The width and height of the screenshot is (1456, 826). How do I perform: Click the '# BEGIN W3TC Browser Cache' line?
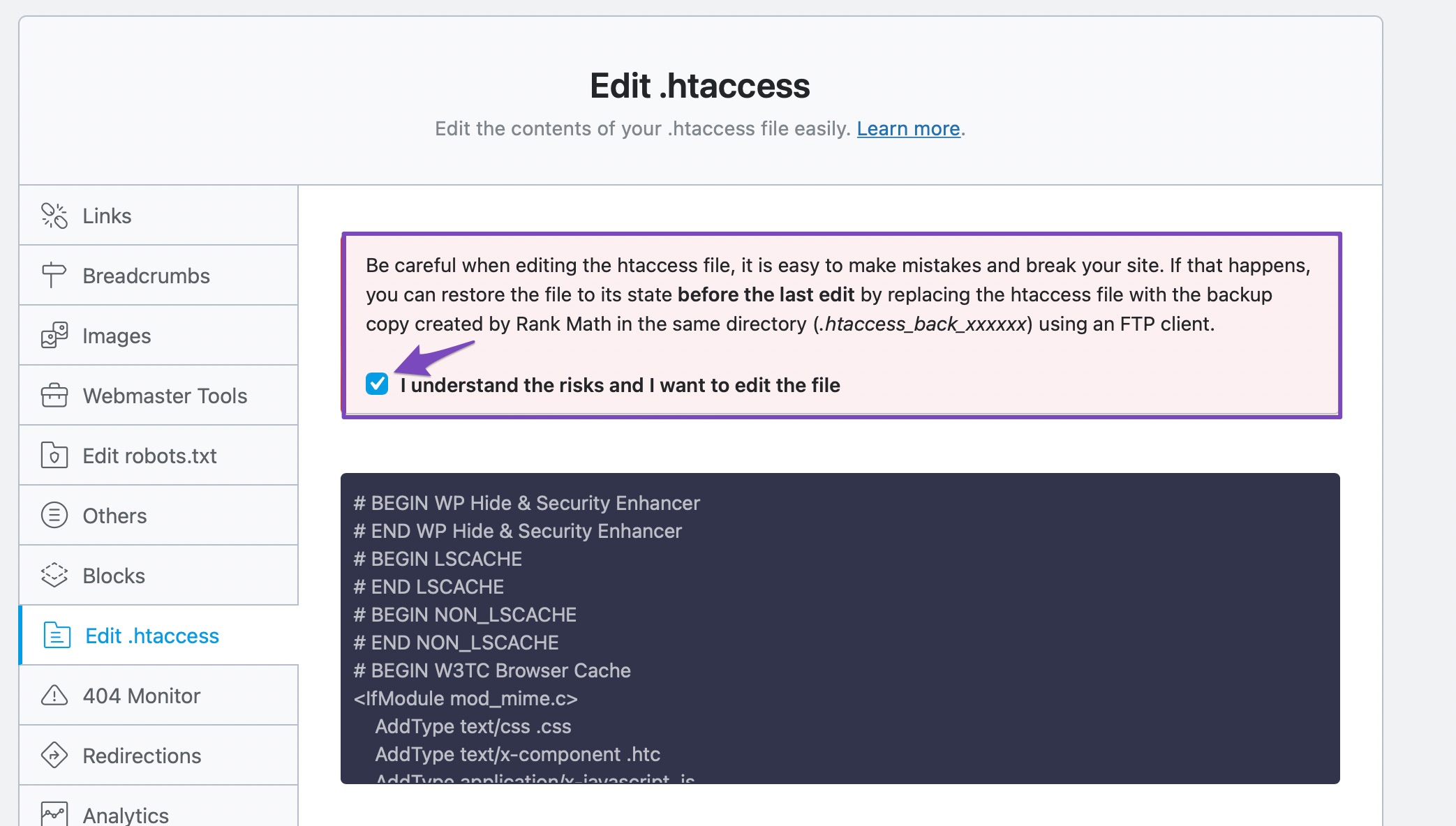(x=492, y=670)
